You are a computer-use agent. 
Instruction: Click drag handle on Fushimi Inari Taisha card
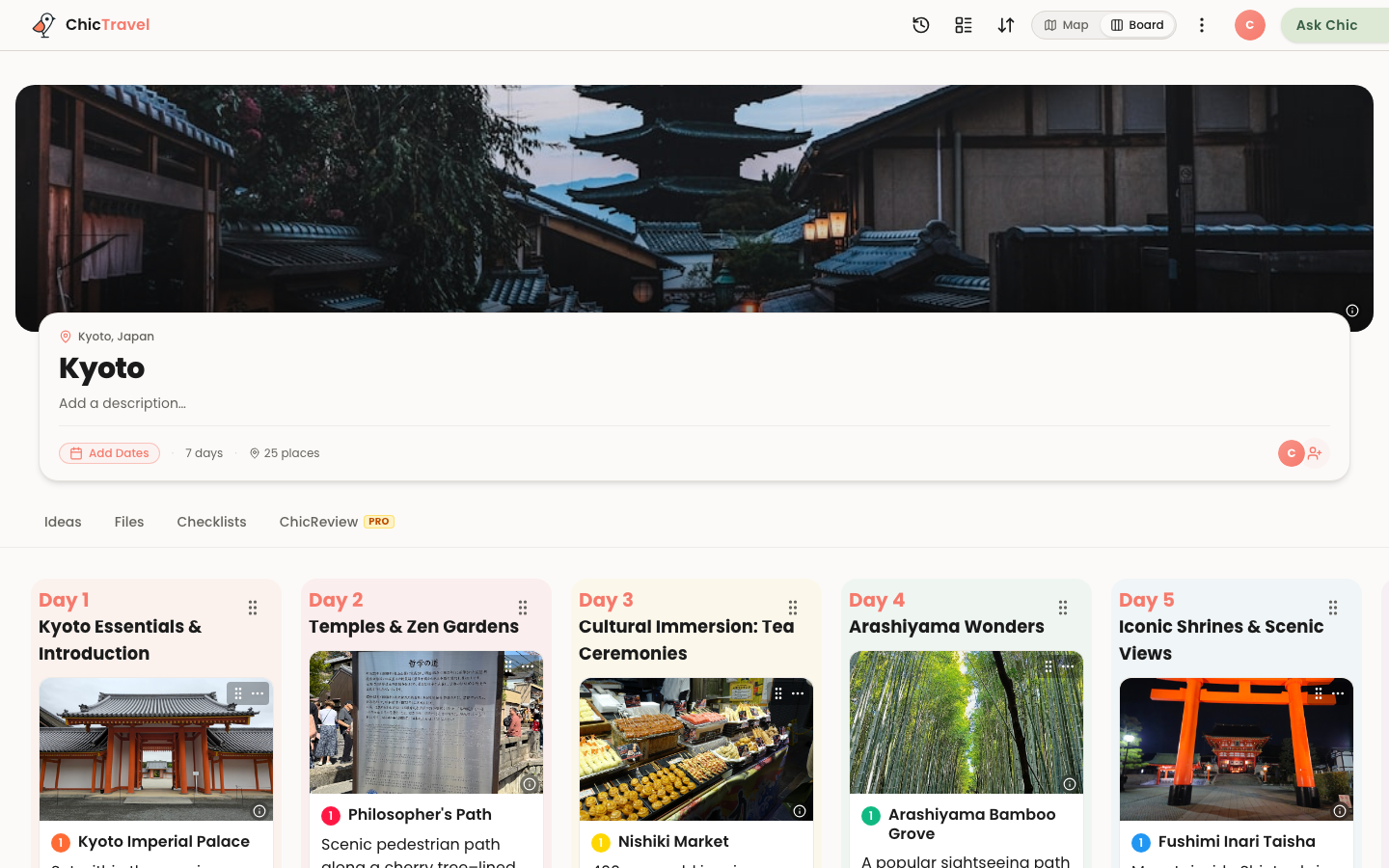[1319, 693]
